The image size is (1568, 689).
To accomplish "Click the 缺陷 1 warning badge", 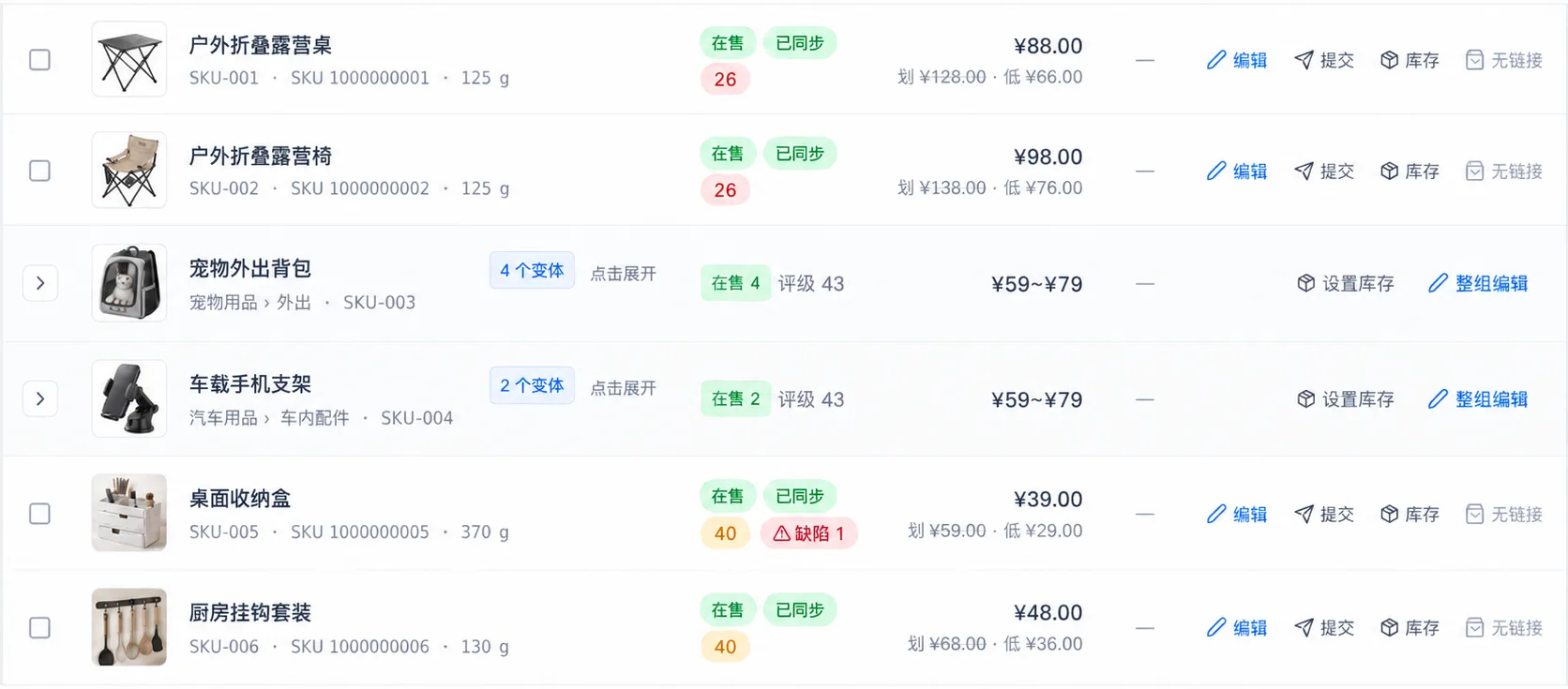I will coord(809,533).
